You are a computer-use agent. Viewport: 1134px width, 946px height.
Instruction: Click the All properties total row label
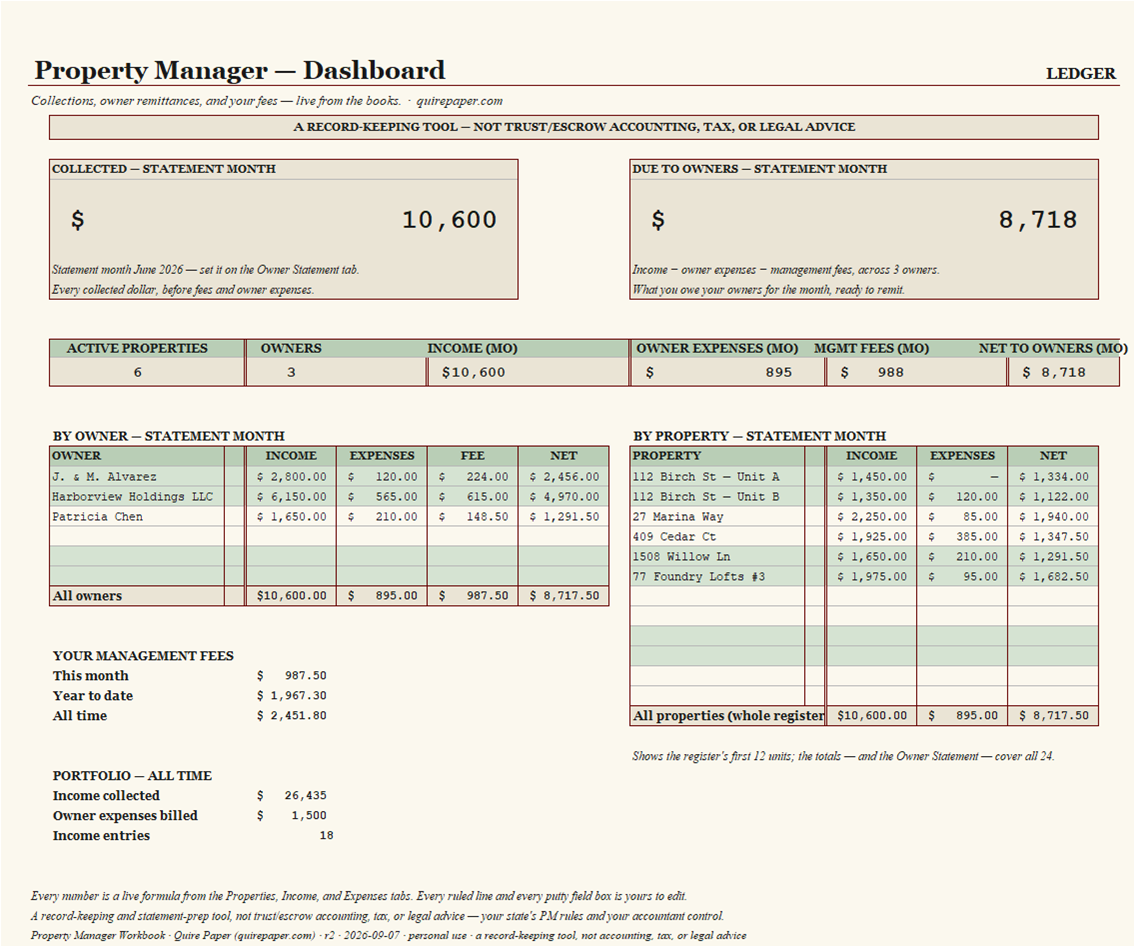click(x=728, y=716)
